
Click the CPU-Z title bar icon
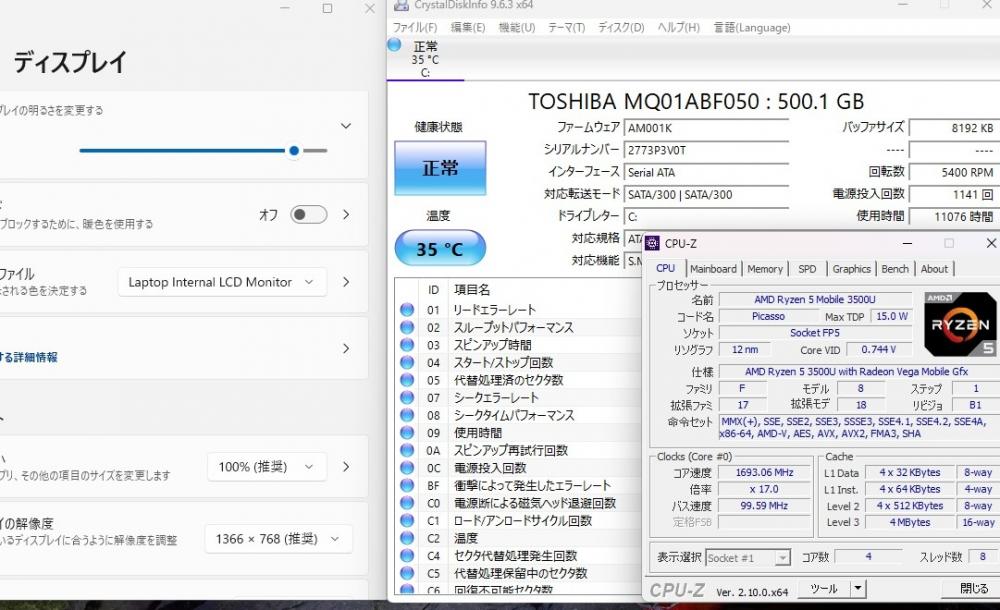pos(652,243)
